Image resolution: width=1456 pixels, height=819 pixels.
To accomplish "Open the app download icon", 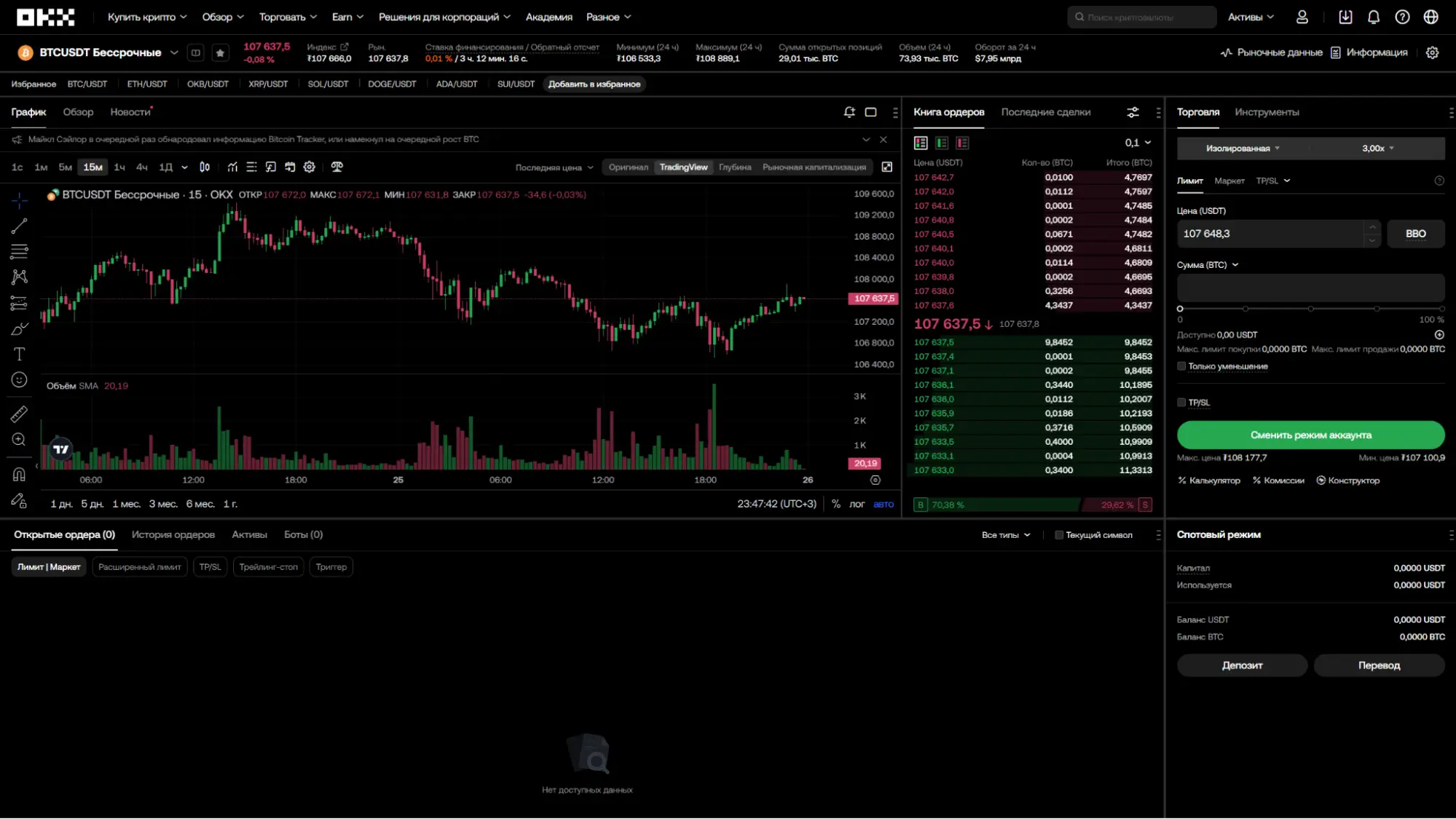I will (x=1345, y=17).
